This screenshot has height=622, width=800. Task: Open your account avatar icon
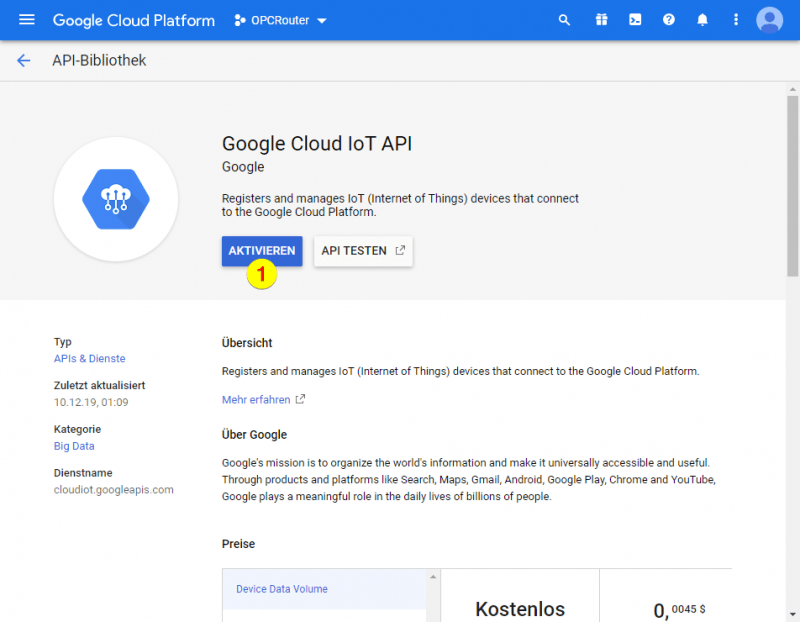pyautogui.click(x=769, y=20)
